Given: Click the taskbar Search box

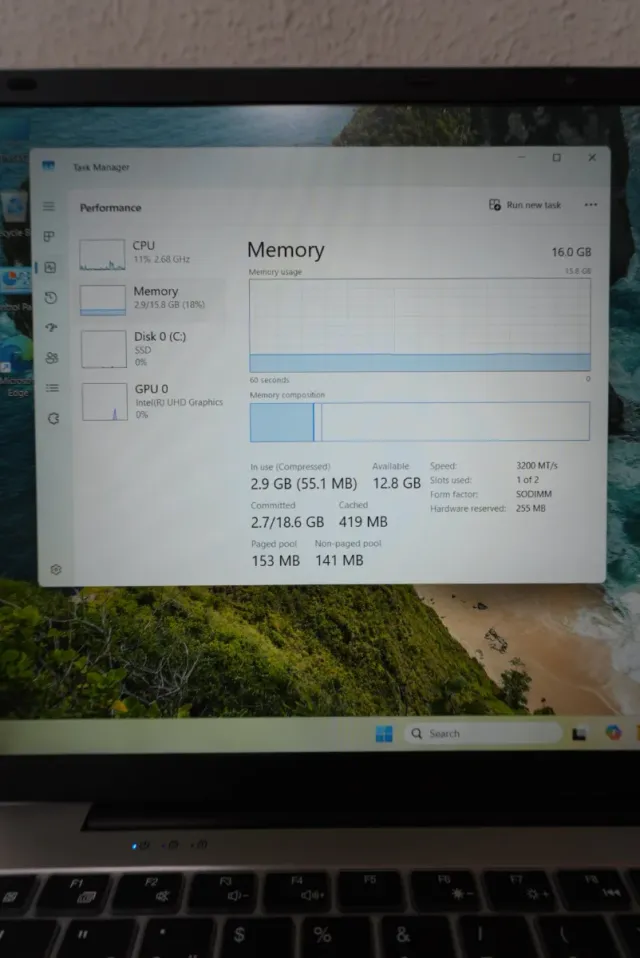Looking at the screenshot, I should click(482, 733).
